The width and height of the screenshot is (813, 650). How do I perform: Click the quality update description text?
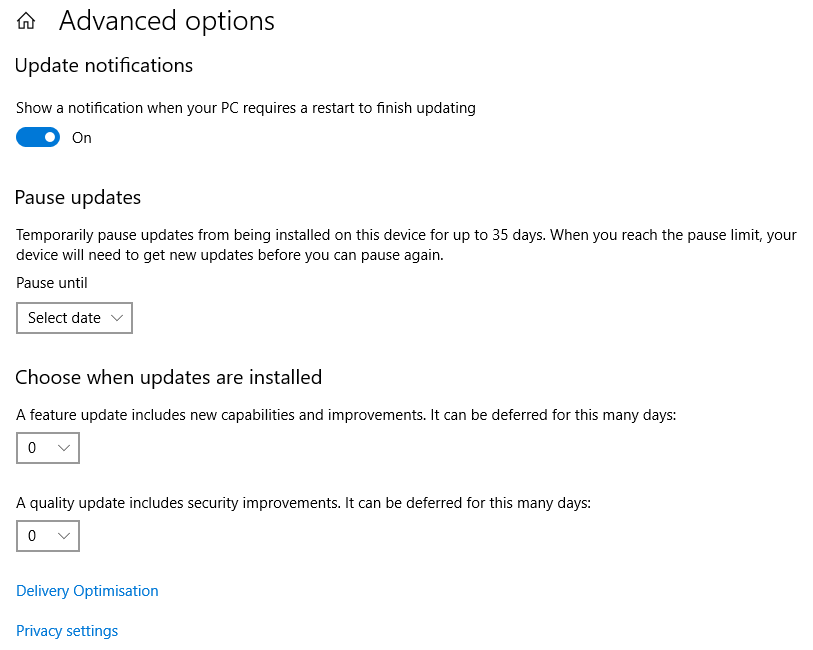pos(304,503)
